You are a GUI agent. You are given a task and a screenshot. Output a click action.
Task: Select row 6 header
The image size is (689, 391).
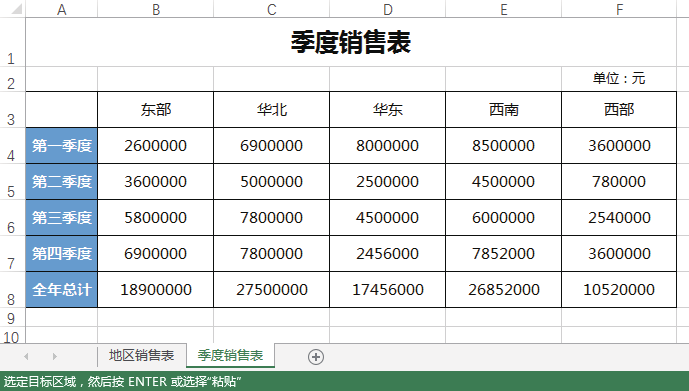[12, 218]
